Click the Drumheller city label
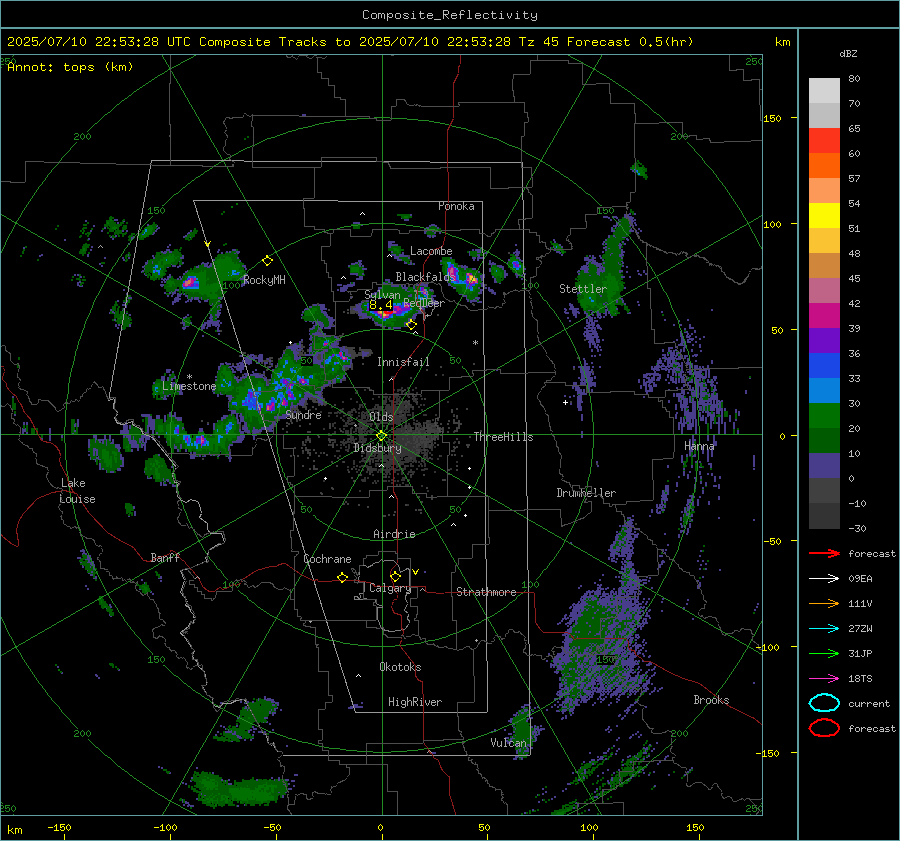The height and width of the screenshot is (841, 900). click(x=586, y=493)
